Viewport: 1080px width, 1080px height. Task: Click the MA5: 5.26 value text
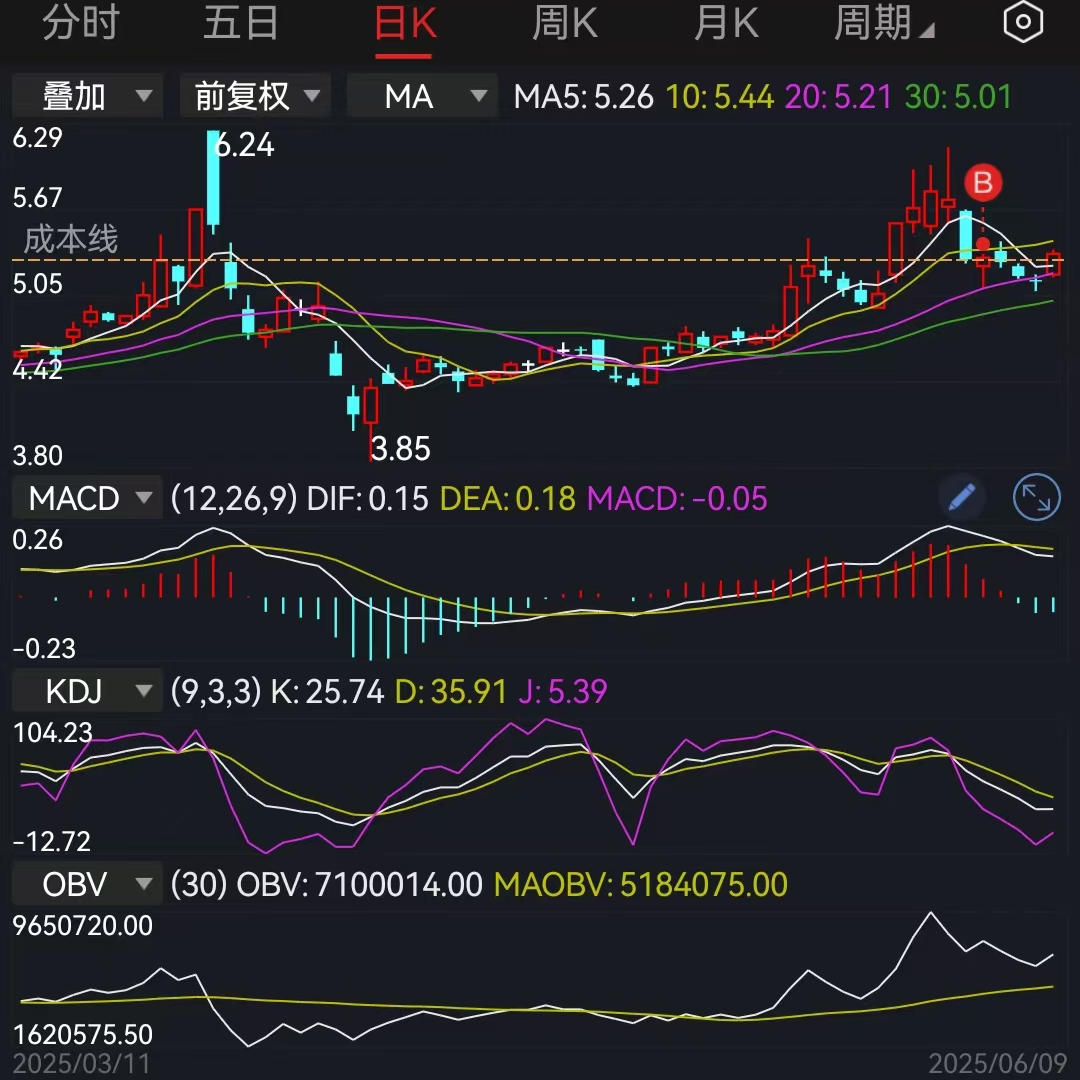[585, 96]
